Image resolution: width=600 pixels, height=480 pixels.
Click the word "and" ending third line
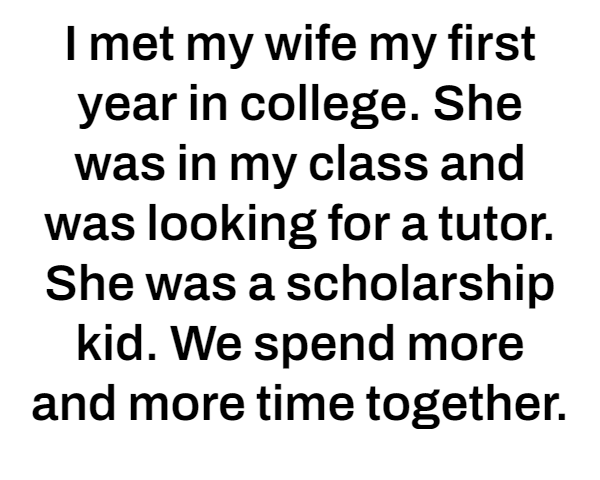pos(482,163)
